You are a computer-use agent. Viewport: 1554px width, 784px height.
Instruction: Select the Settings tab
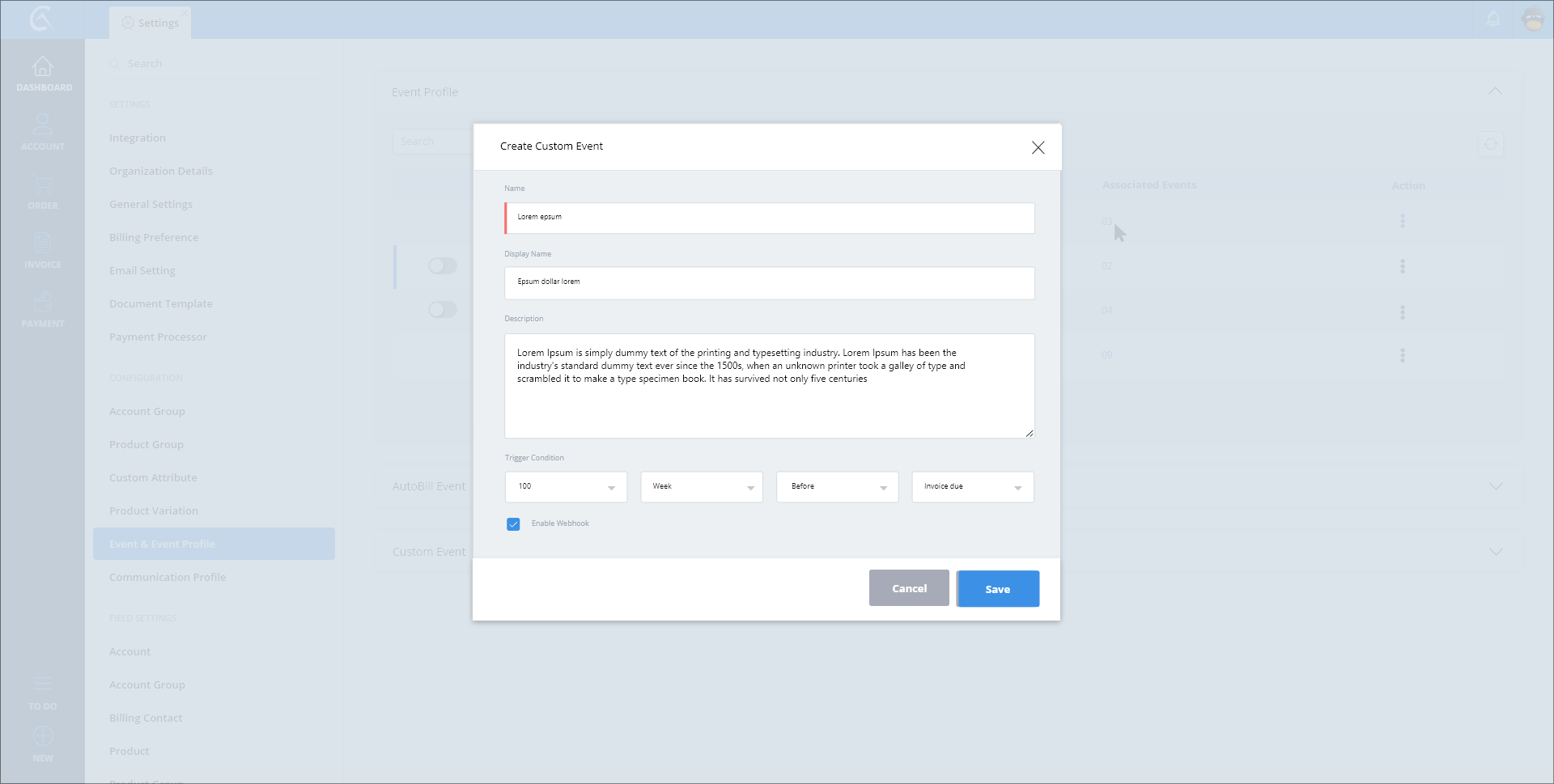click(x=151, y=23)
